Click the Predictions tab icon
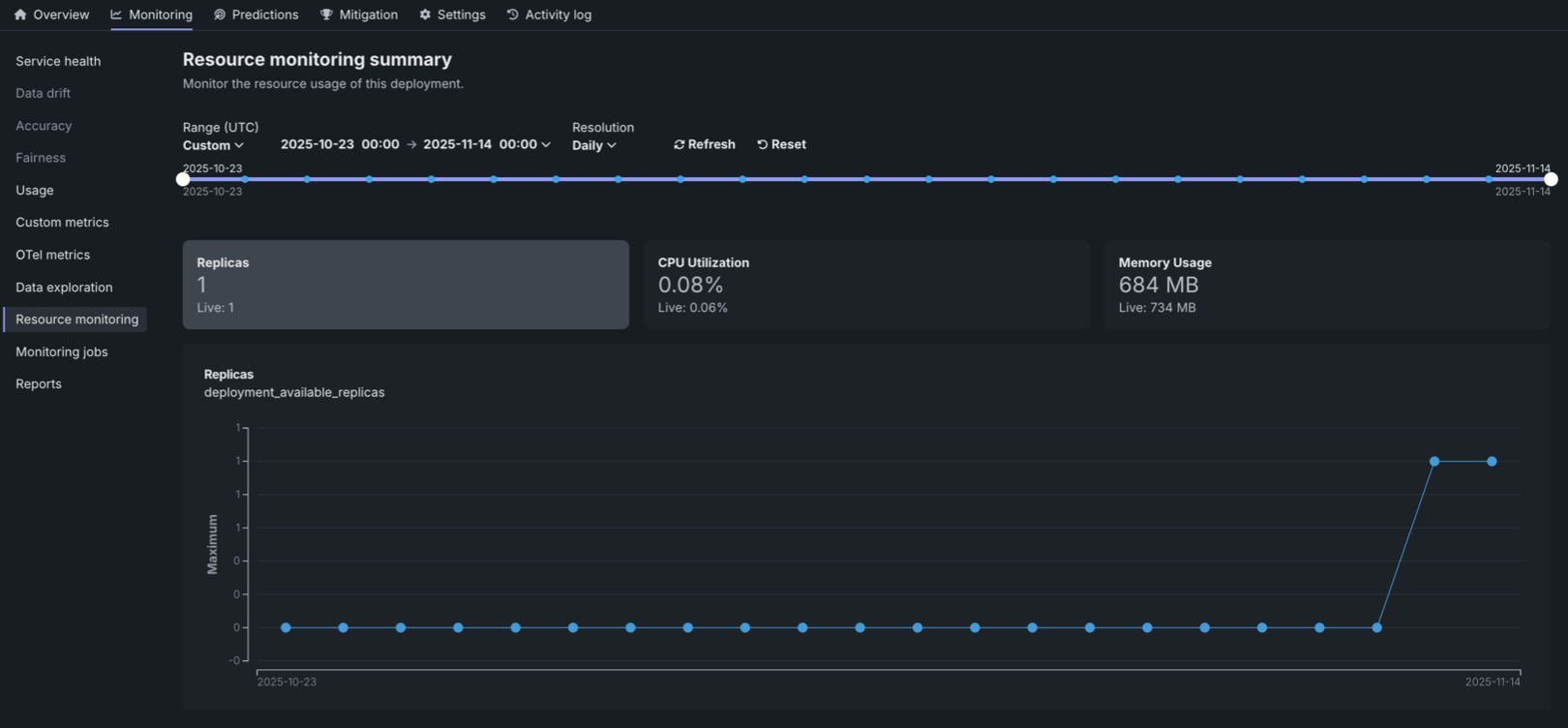This screenshot has width=1568, height=728. 220,15
